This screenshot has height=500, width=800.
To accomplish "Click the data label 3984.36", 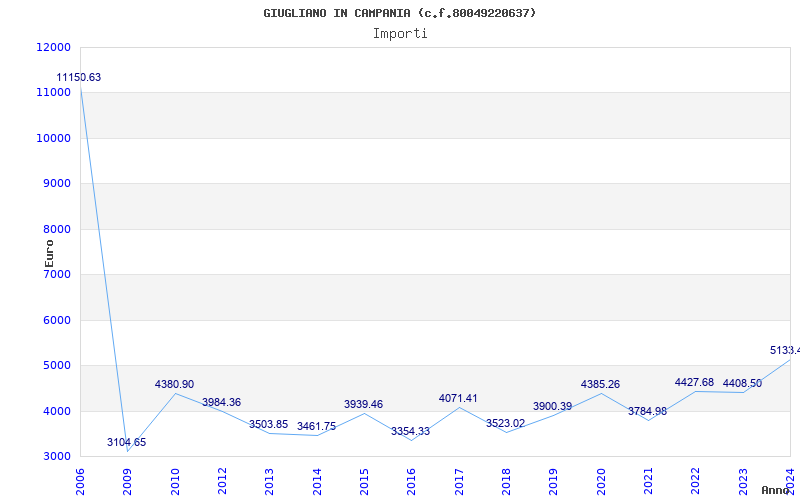I will point(221,402).
